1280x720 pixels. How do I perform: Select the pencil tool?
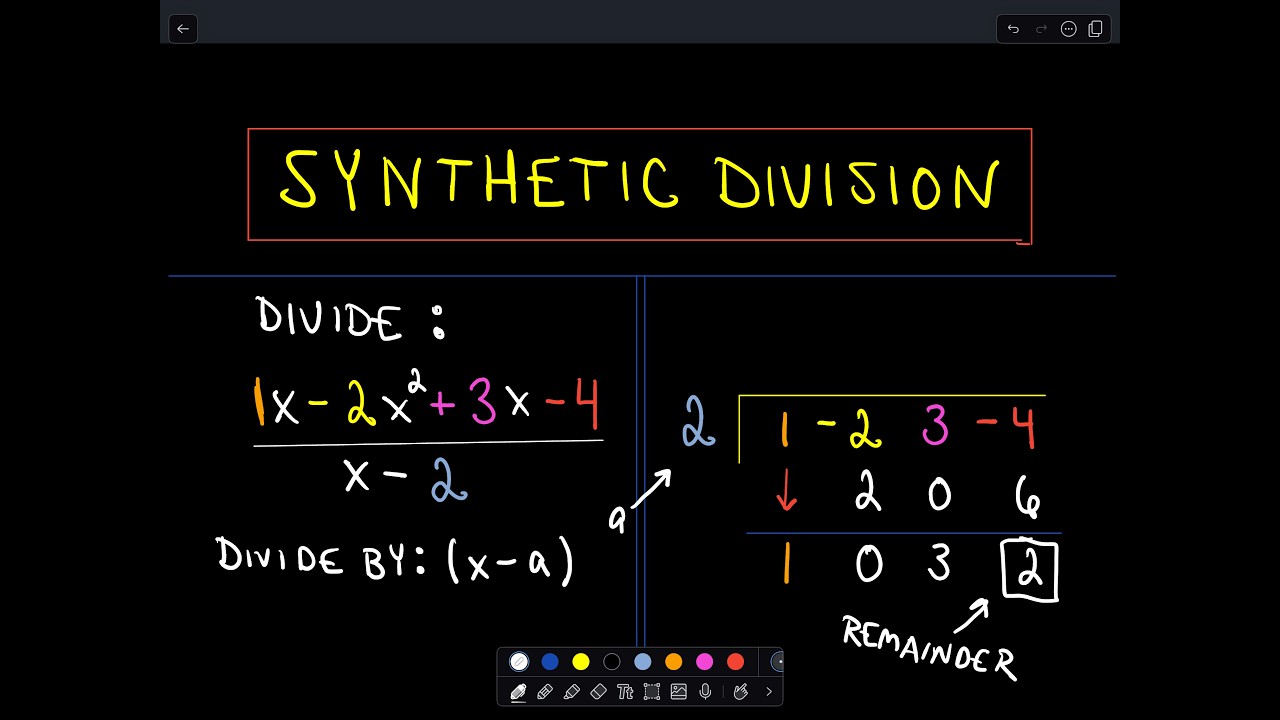pyautogui.click(x=545, y=691)
